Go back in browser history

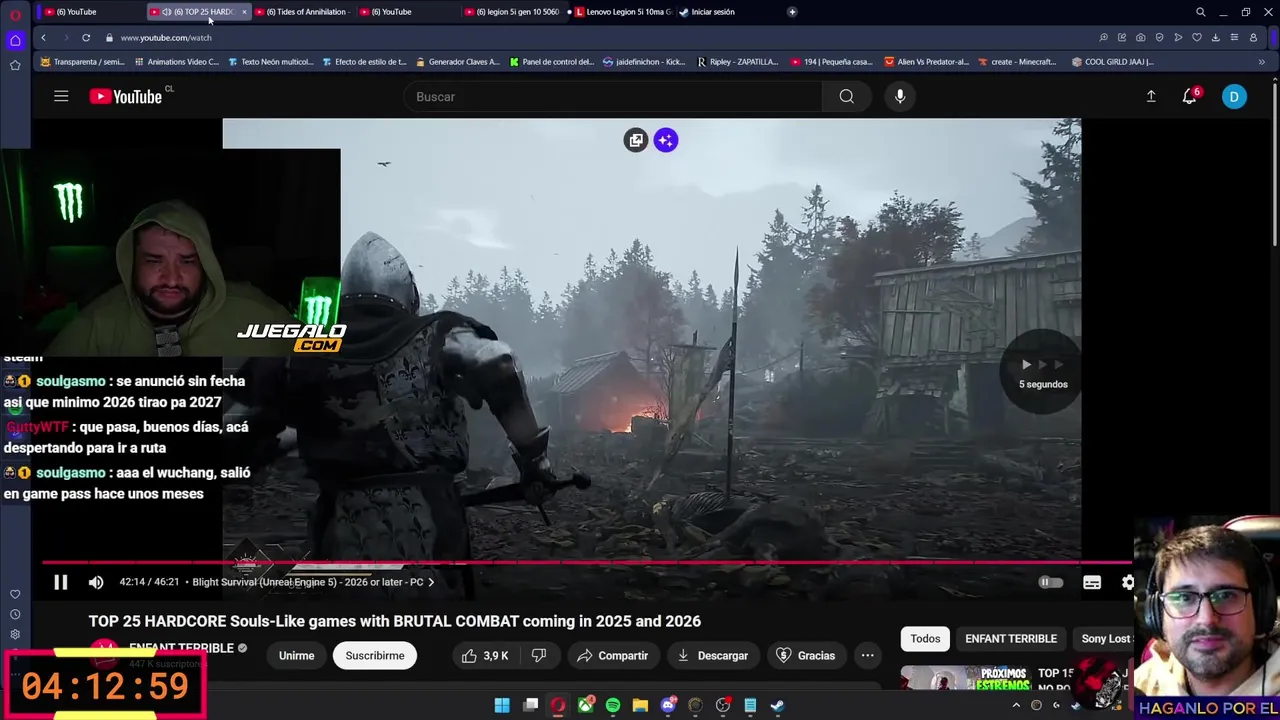[x=43, y=37]
